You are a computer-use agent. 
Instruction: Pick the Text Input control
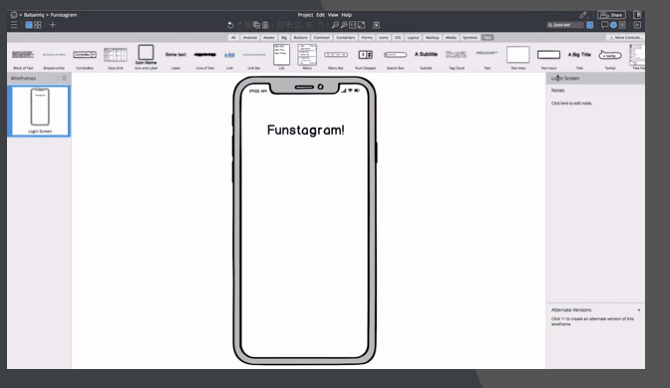pos(549,58)
